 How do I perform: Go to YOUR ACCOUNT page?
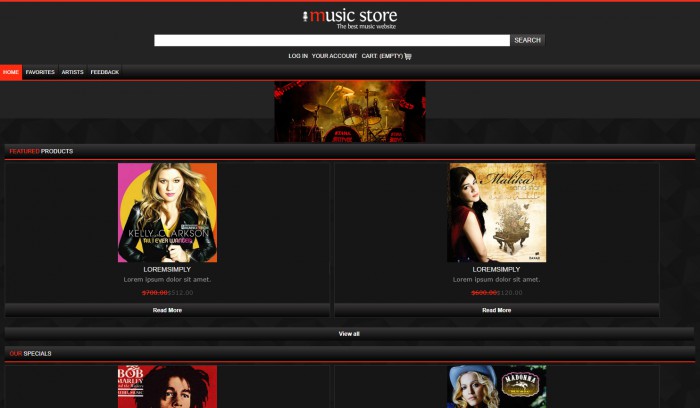click(x=334, y=56)
